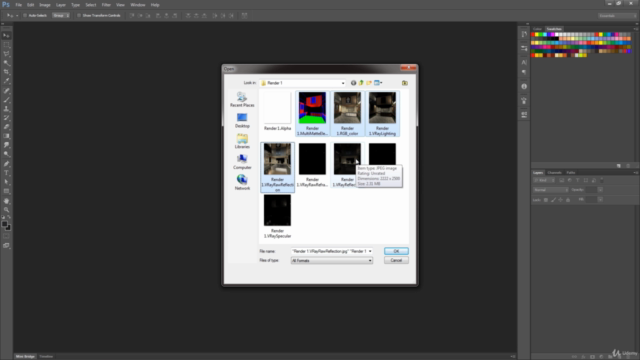Viewport: 640px width, 360px height.
Task: Select the Horizontal Type tool
Action: [x=6, y=173]
